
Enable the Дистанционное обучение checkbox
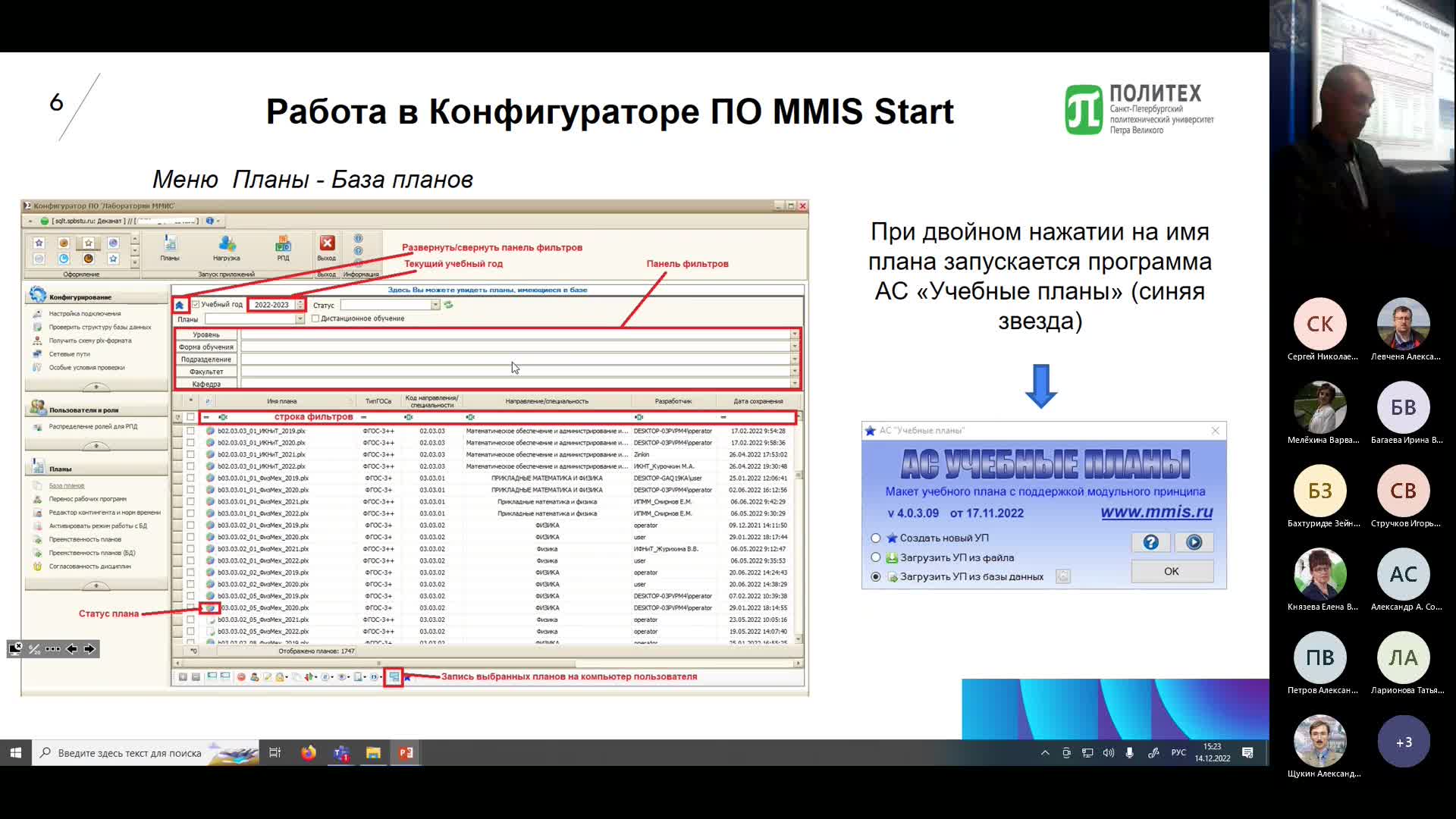click(315, 318)
